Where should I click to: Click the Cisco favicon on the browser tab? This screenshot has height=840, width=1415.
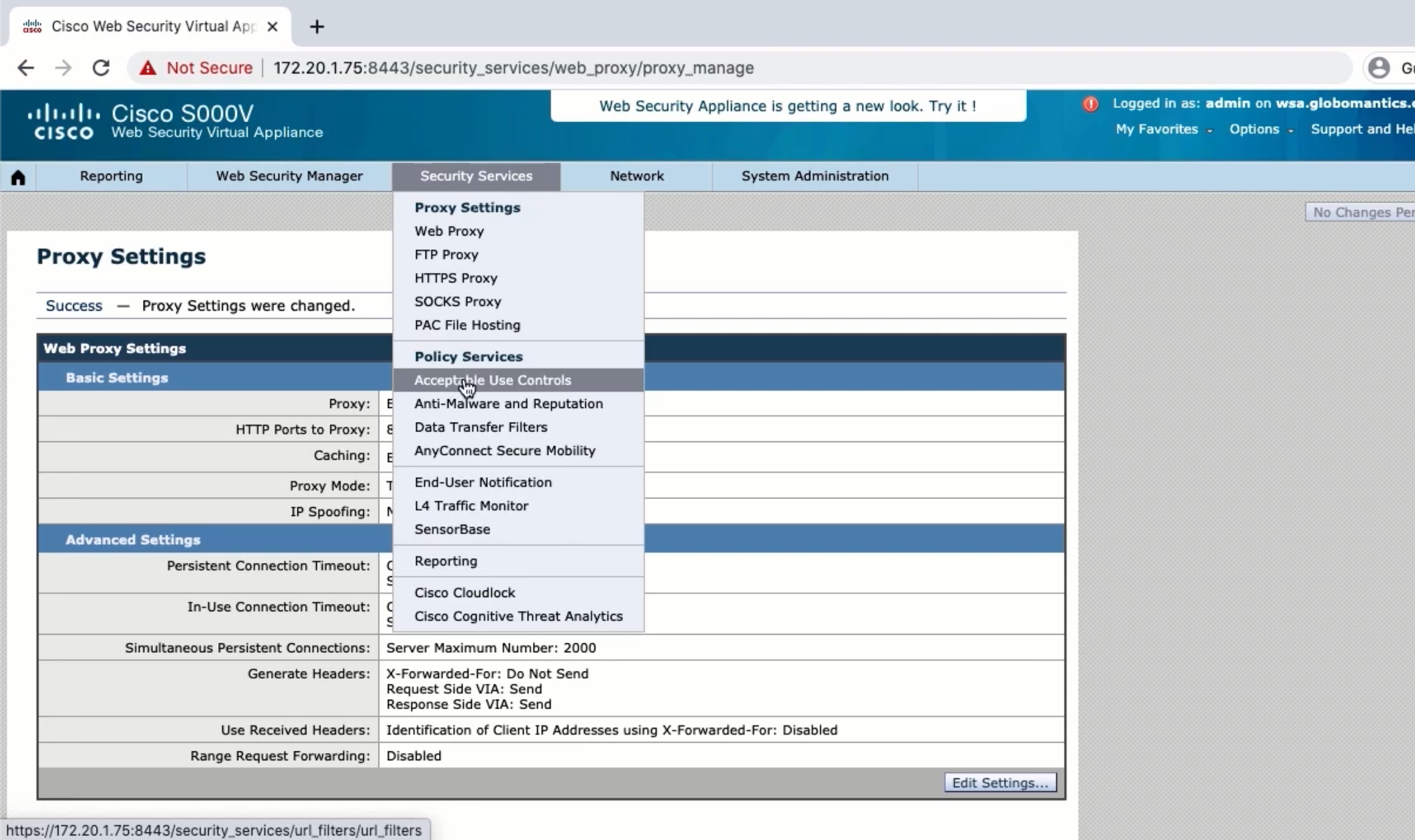pyautogui.click(x=32, y=27)
